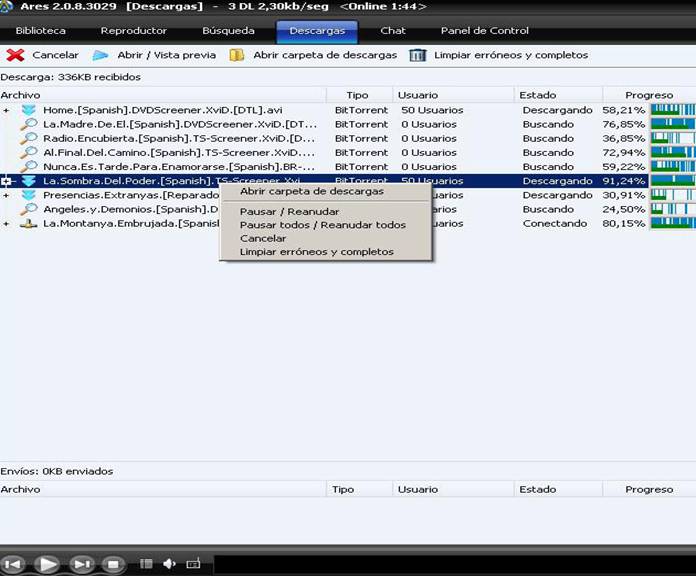Screen dimensions: 696x576
Task: Sort downloads by Tipo column header
Action: click(360, 95)
